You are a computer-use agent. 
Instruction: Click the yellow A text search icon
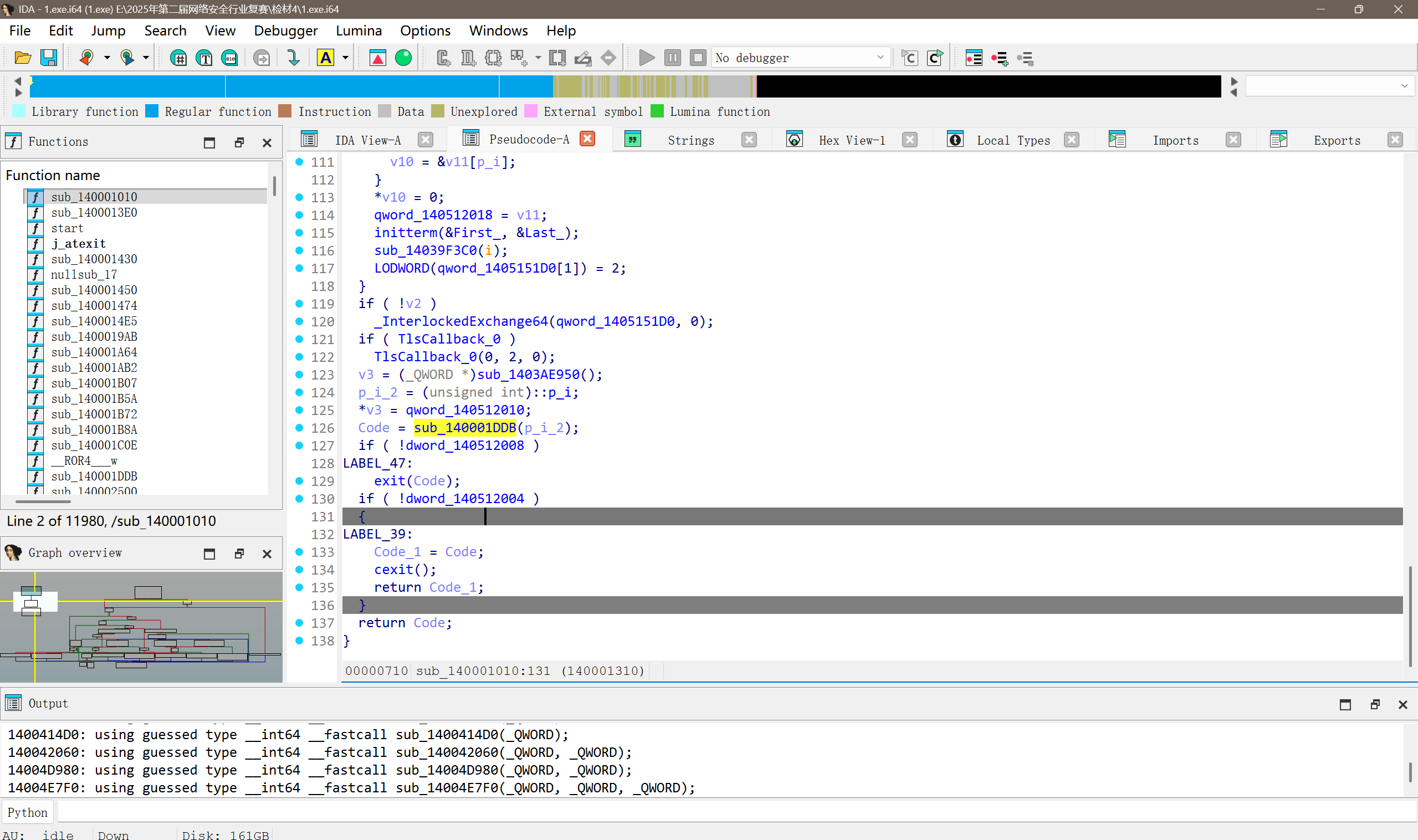(x=325, y=58)
